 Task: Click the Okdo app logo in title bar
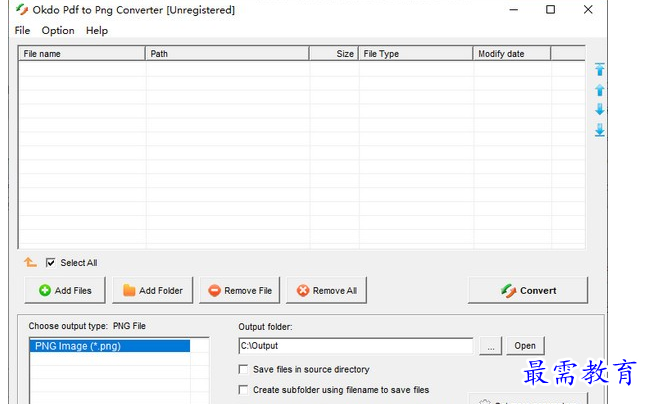22,9
